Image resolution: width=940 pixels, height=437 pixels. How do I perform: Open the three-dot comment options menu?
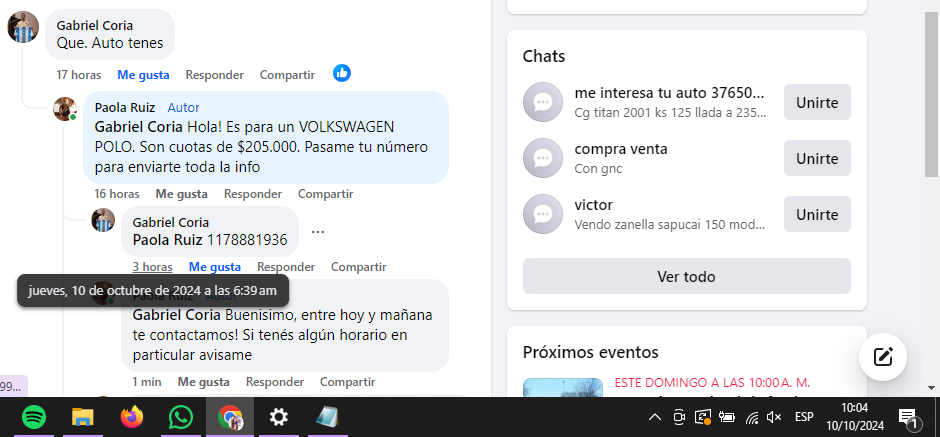point(318,231)
